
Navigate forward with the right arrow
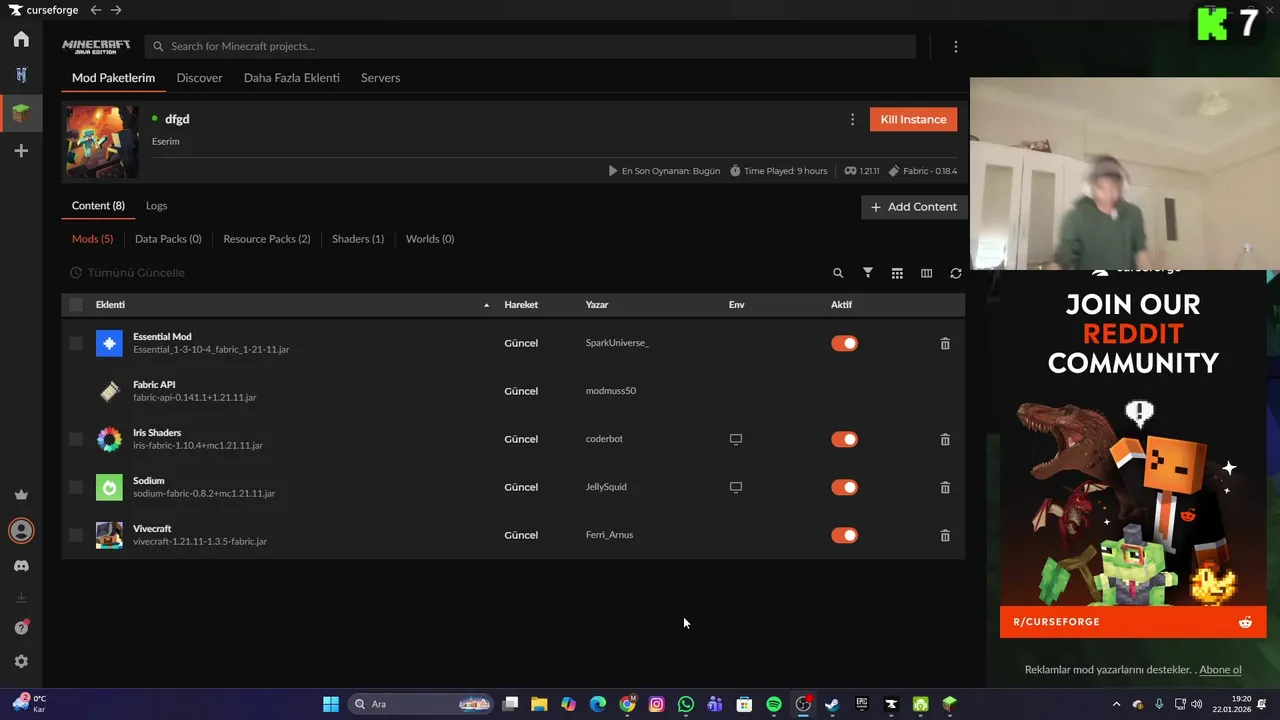pyautogui.click(x=116, y=10)
